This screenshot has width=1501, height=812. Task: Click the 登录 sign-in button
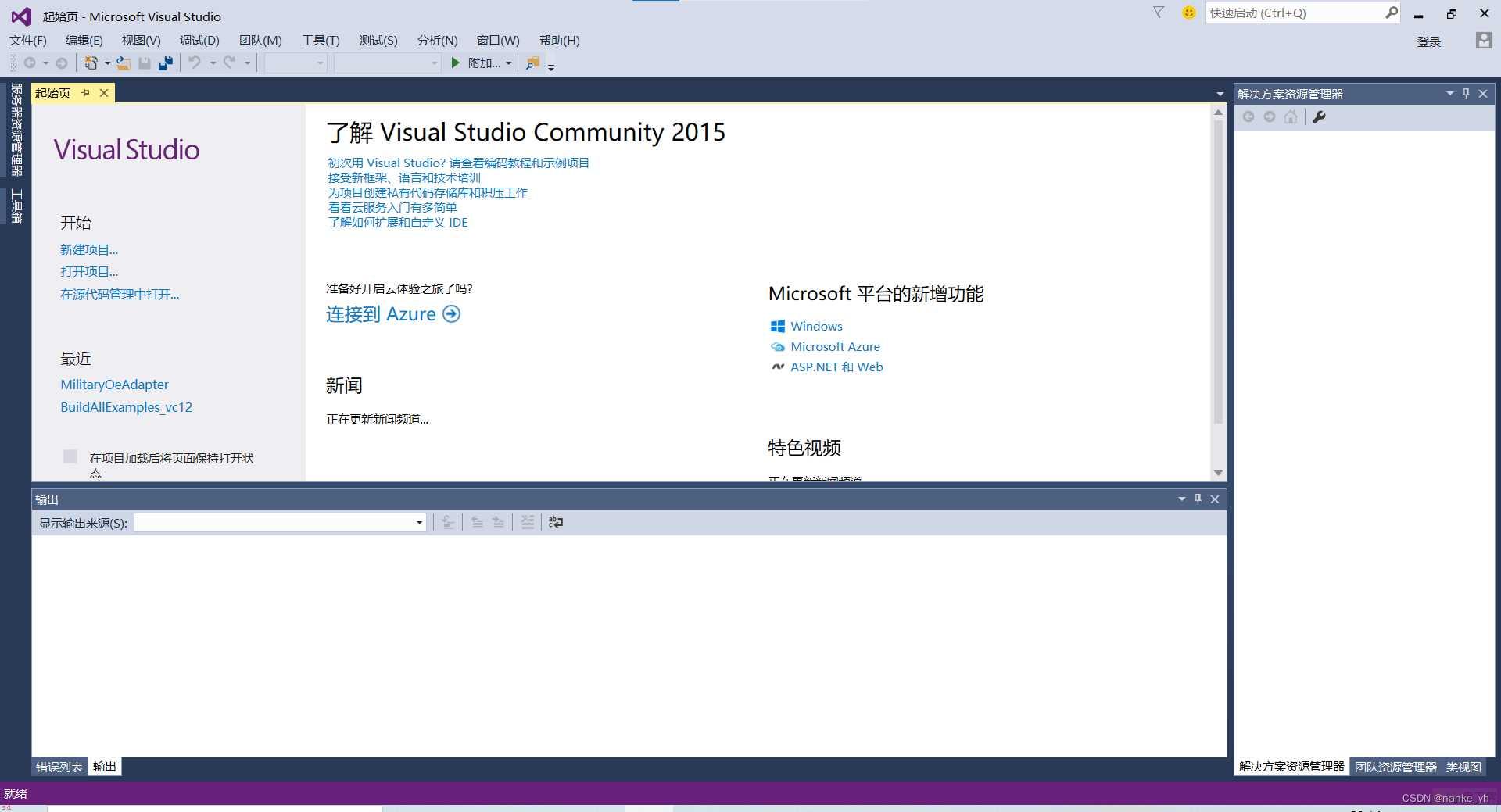pyautogui.click(x=1428, y=41)
